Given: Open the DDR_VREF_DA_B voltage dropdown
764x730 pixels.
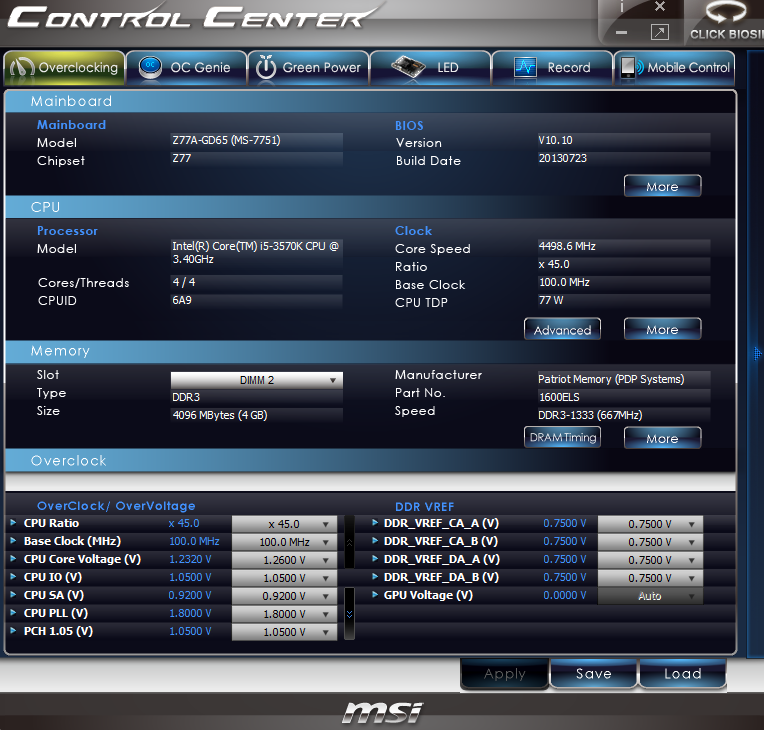Looking at the screenshot, I should tap(650, 578).
